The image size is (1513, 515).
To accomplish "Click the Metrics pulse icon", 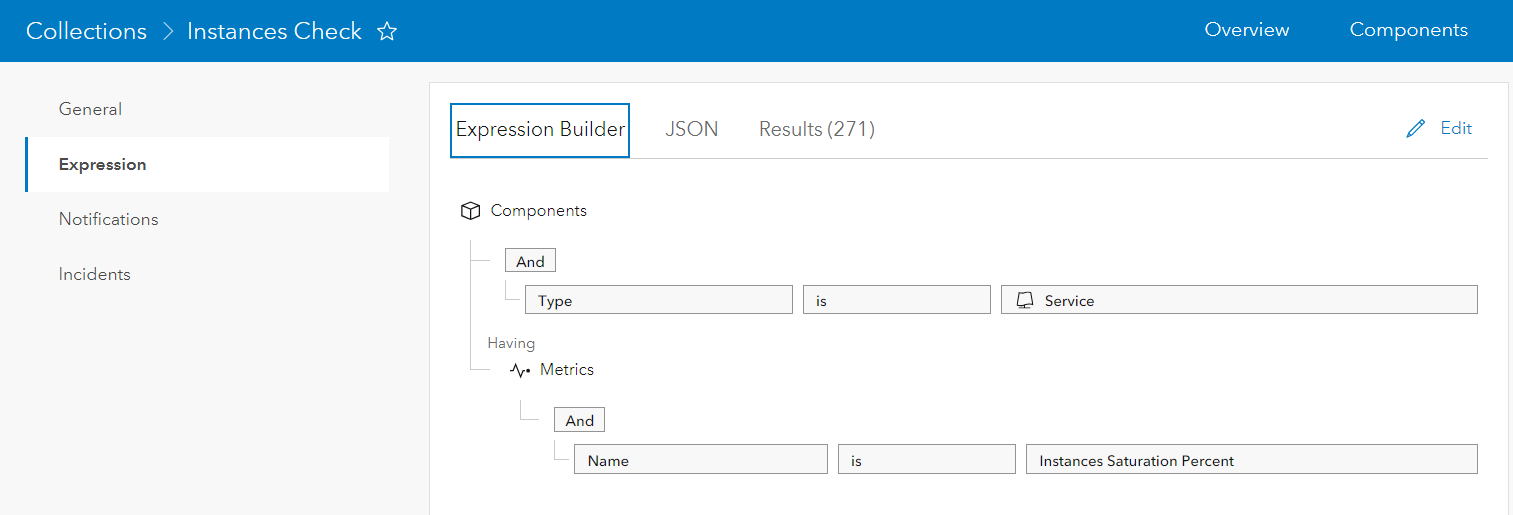I will 520,370.
